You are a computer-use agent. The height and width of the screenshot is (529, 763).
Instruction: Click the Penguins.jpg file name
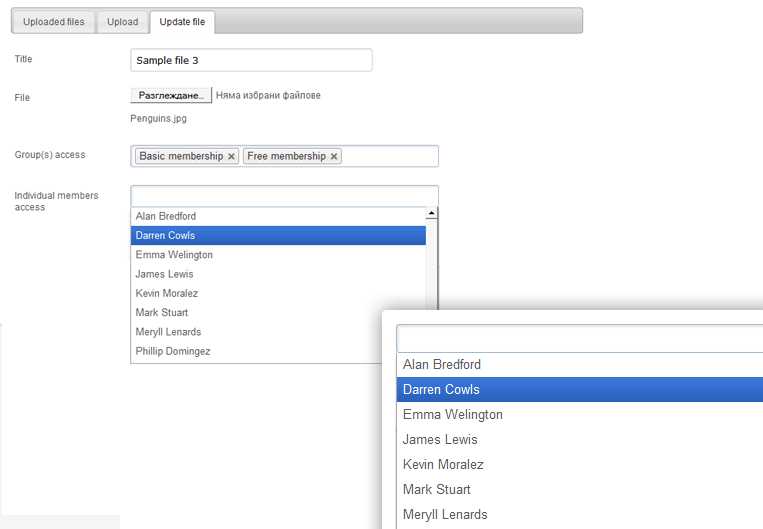158,118
